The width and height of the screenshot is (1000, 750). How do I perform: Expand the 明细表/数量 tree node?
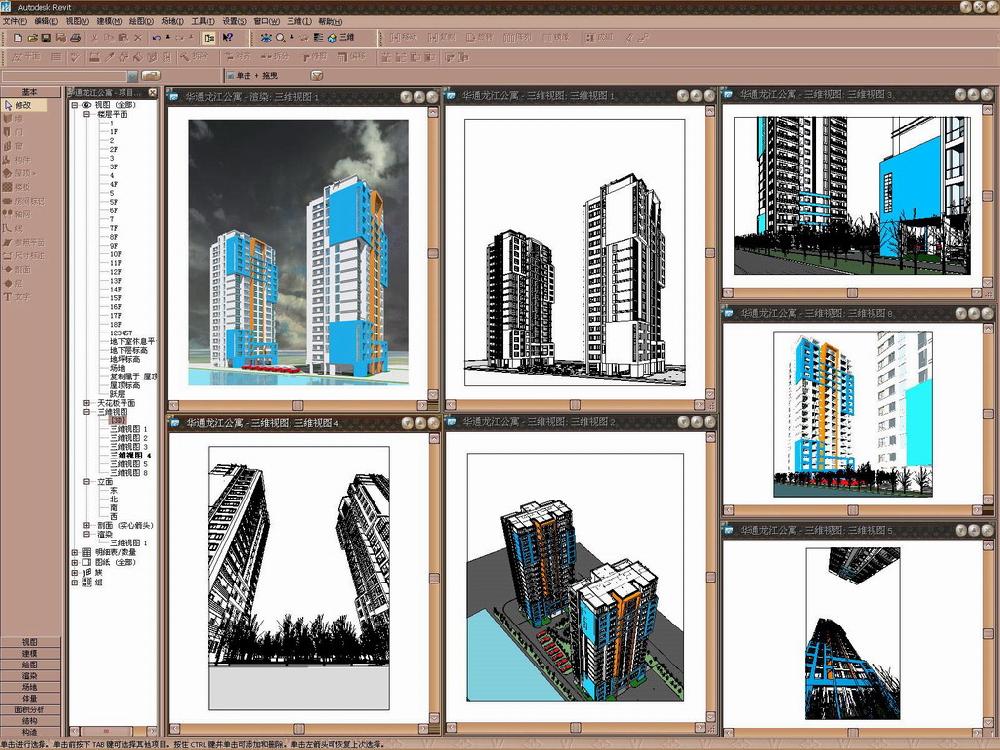(75, 551)
